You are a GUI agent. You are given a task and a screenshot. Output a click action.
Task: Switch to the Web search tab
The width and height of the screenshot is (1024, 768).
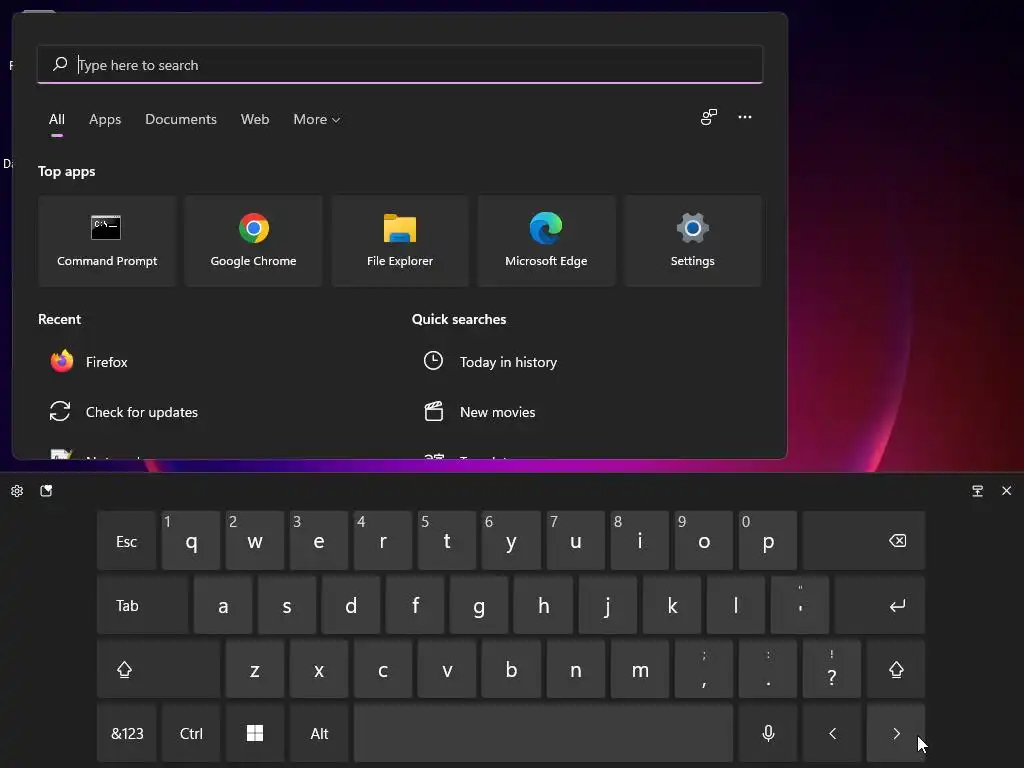255,120
